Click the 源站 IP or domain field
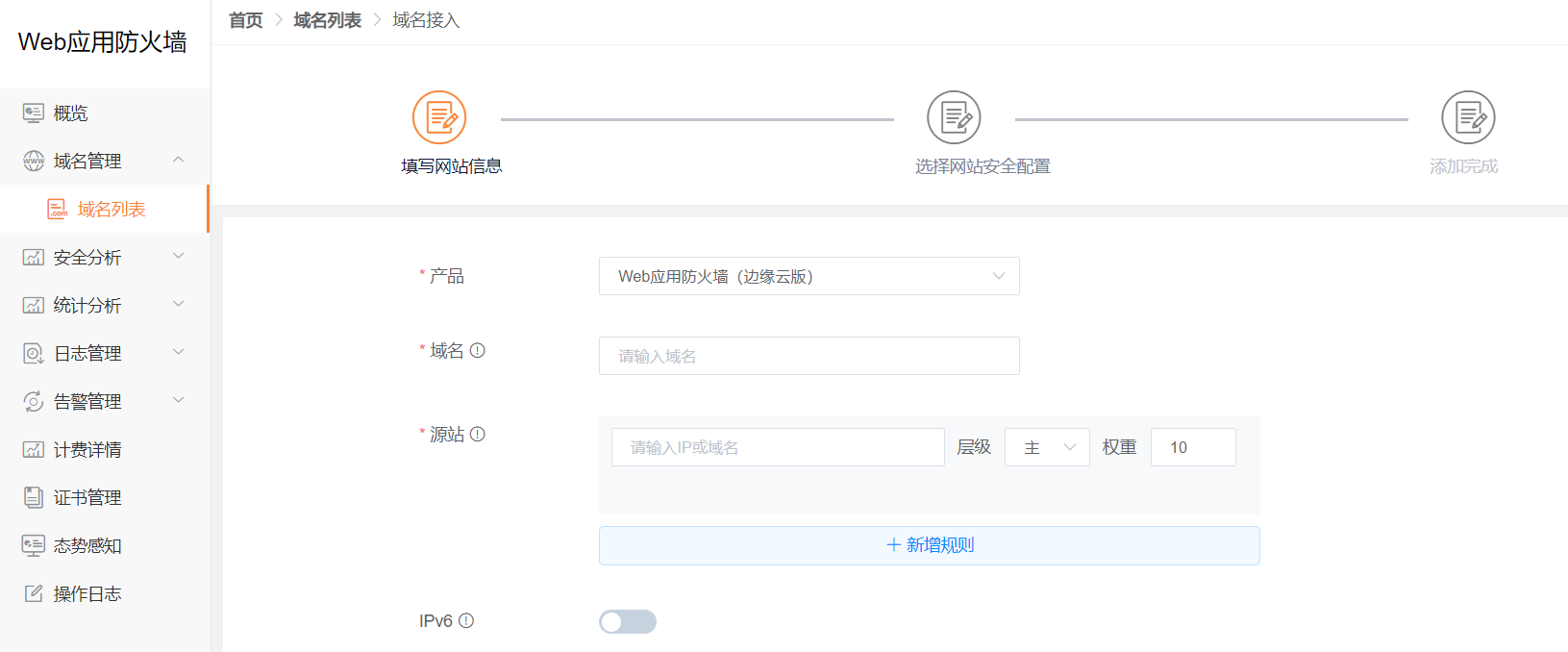This screenshot has width=1568, height=652. pyautogui.click(x=778, y=448)
